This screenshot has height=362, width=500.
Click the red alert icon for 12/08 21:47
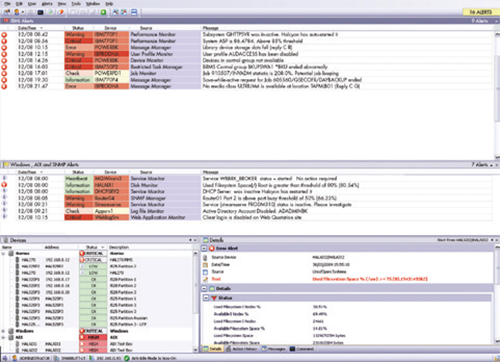4,86
